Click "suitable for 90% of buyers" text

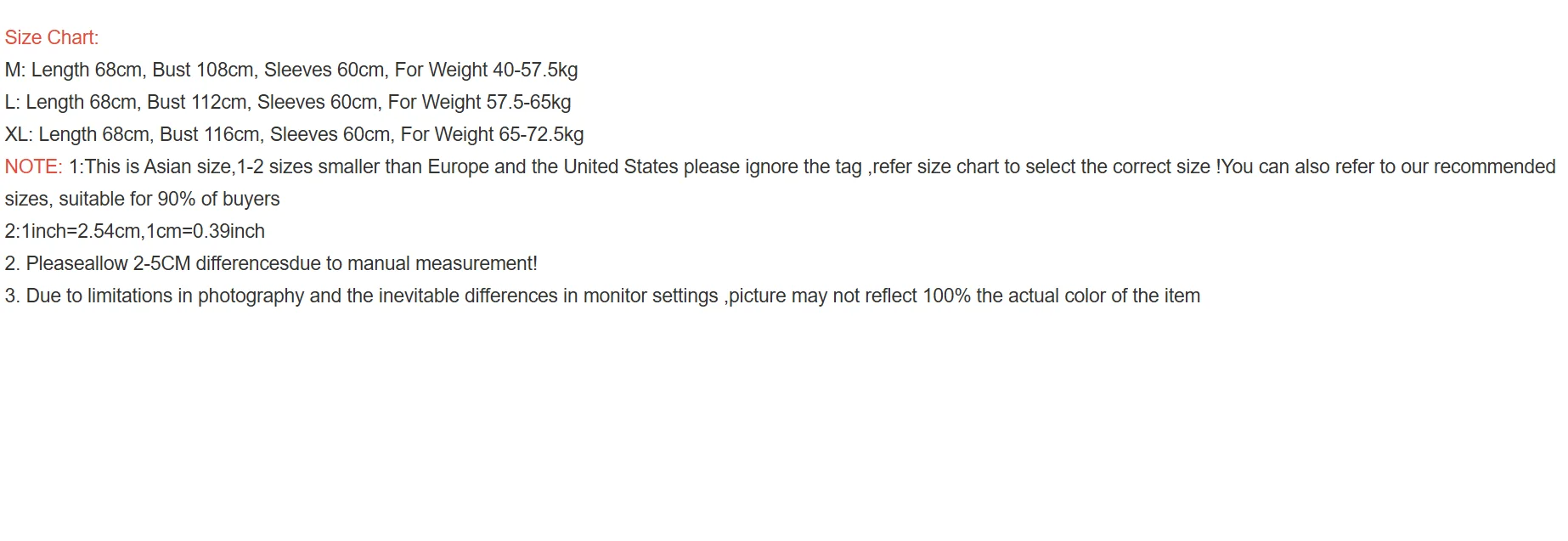coord(169,199)
